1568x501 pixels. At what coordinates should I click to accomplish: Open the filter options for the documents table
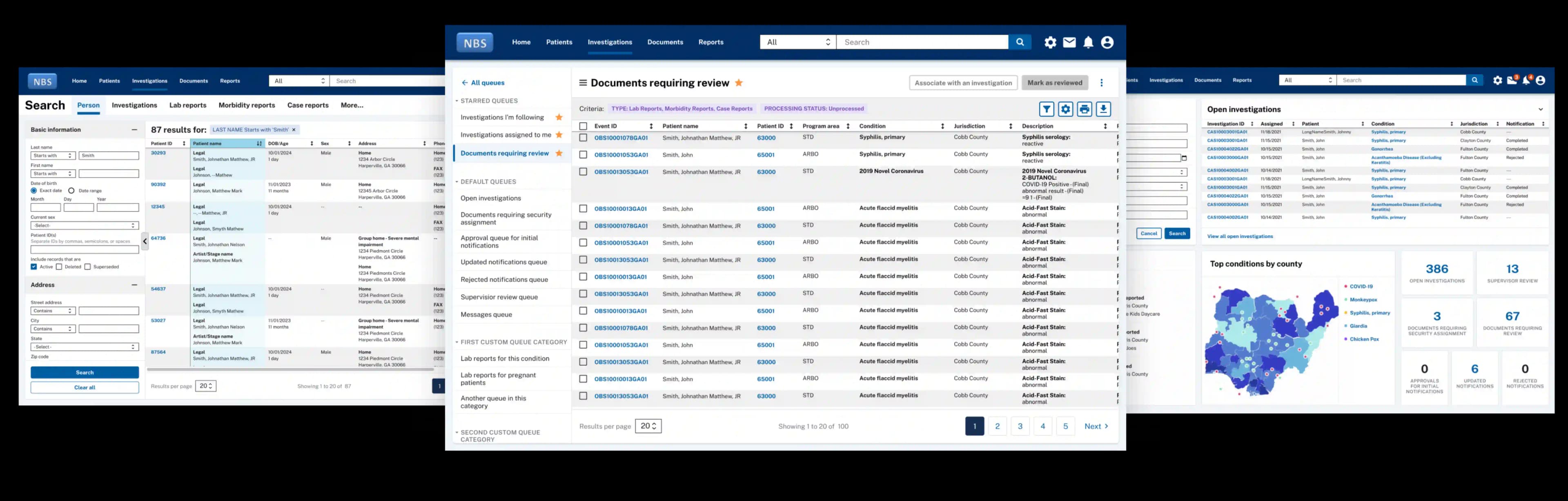click(1047, 108)
